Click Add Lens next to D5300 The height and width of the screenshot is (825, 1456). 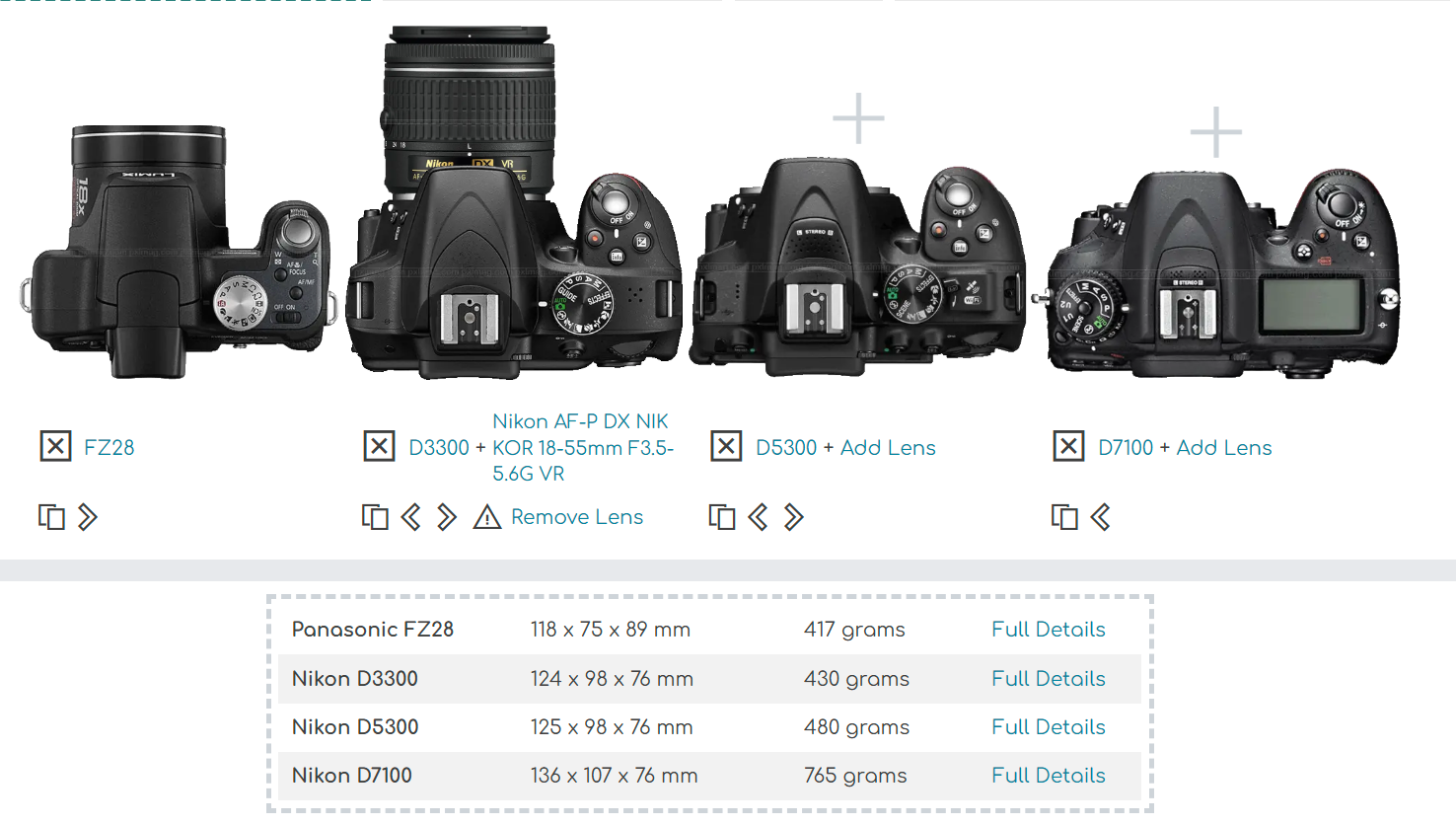point(888,448)
